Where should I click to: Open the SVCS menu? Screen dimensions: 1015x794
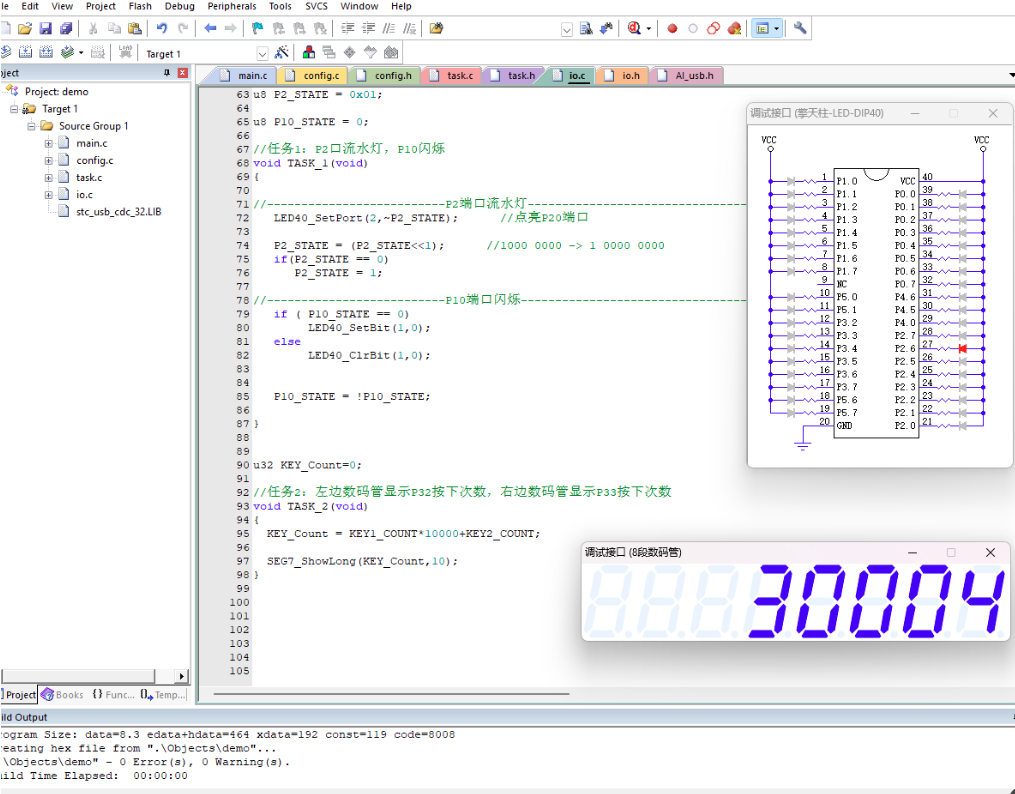[317, 6]
